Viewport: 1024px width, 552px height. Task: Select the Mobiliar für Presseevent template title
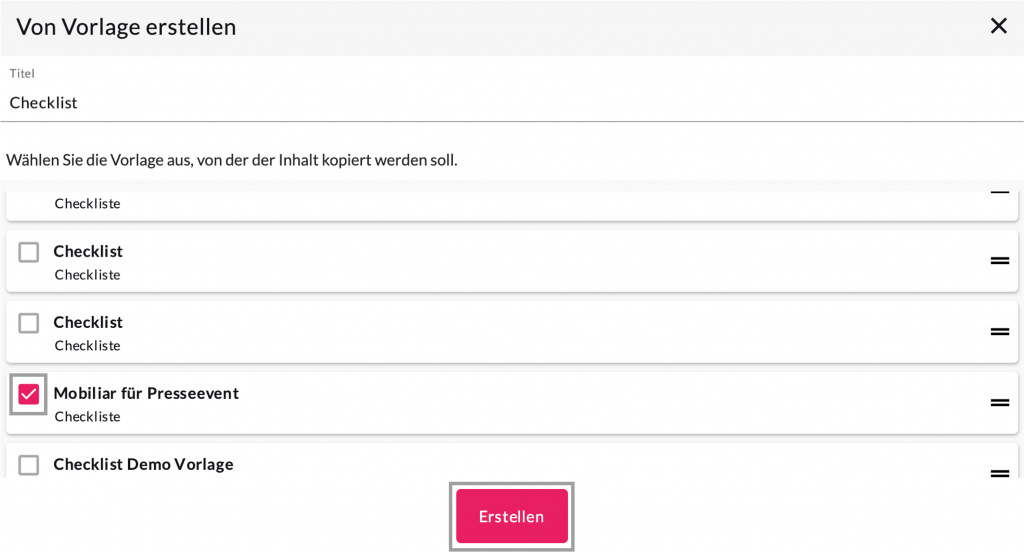coord(146,393)
